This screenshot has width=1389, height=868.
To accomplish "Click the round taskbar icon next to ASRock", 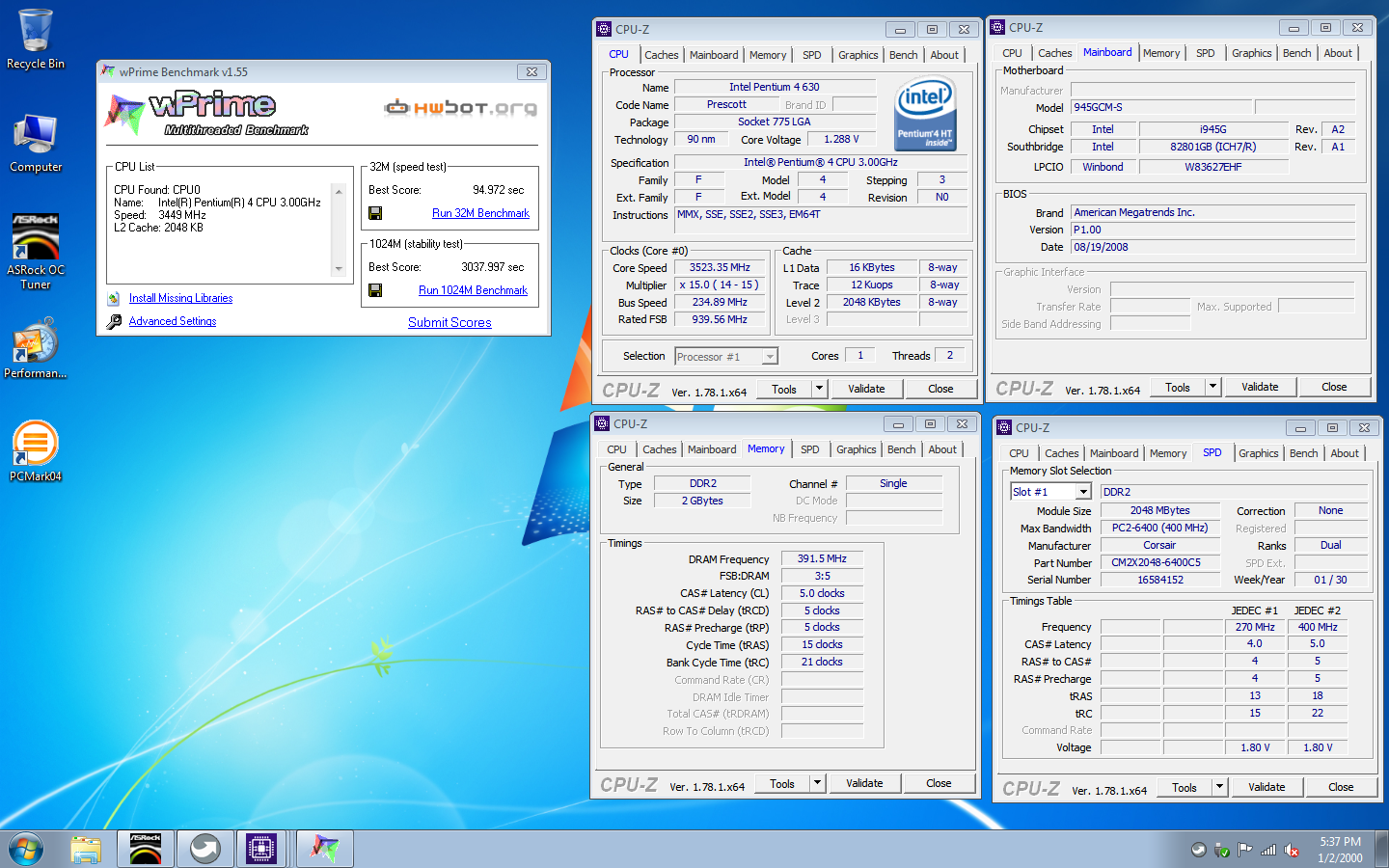I will pyautogui.click(x=204, y=849).
